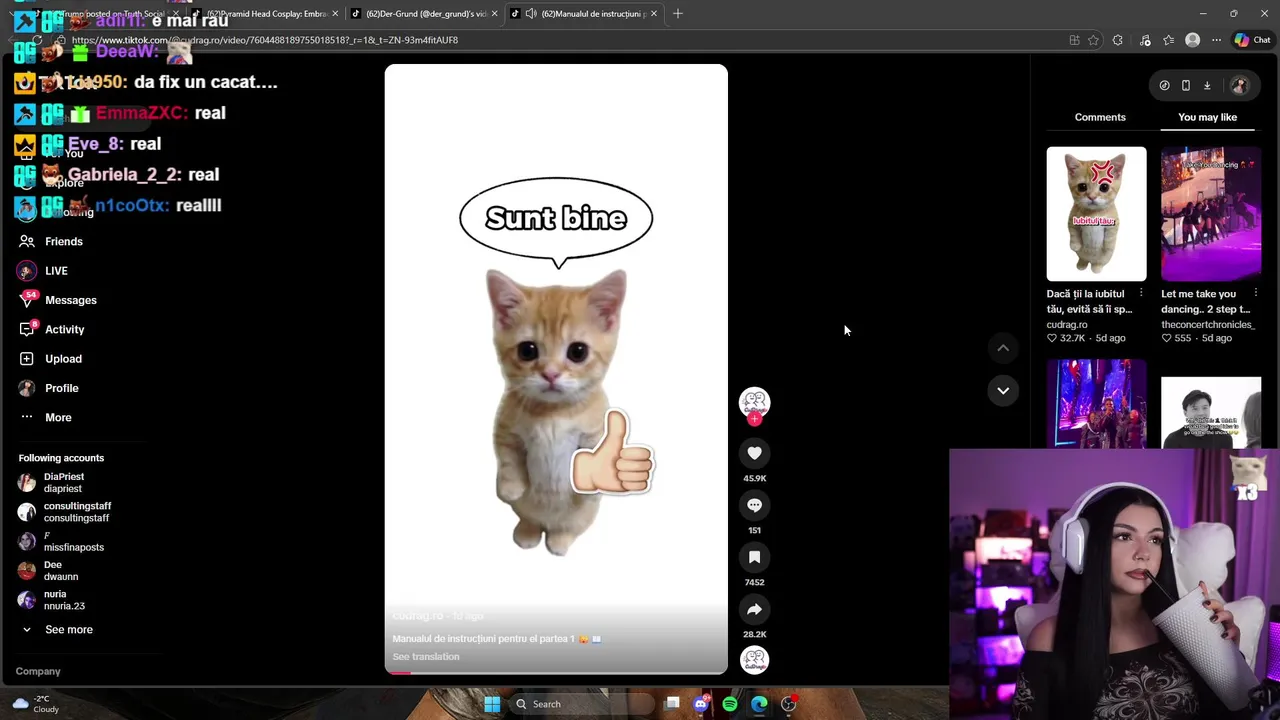Open Edge settings and more menu
Viewport: 1280px width, 720px height.
click(1216, 40)
